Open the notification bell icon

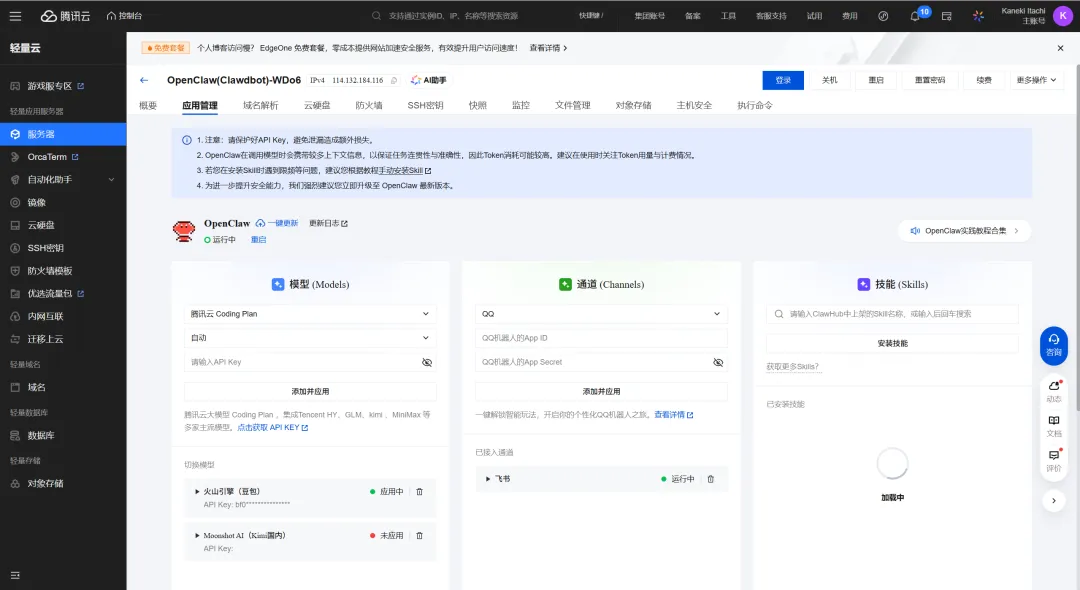pyautogui.click(x=915, y=16)
